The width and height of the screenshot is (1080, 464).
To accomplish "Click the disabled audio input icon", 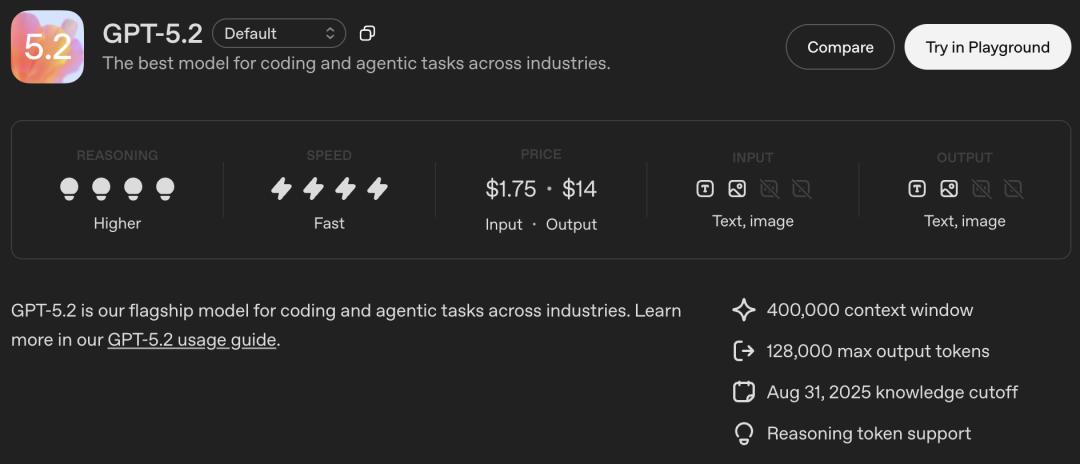I will [x=769, y=189].
